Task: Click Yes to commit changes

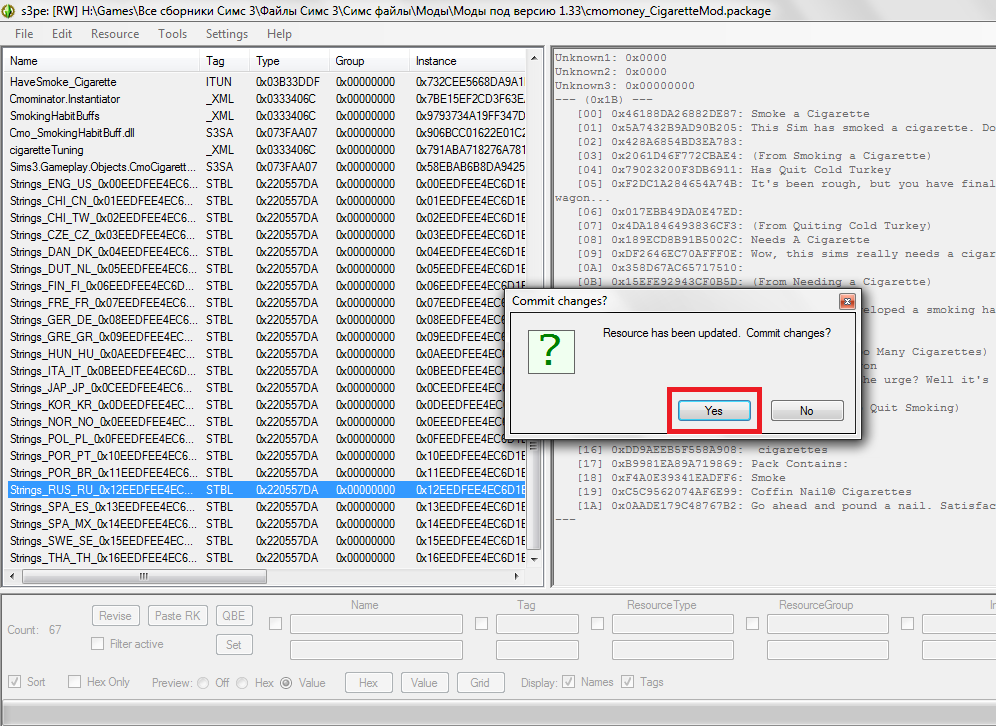Action: (x=713, y=411)
